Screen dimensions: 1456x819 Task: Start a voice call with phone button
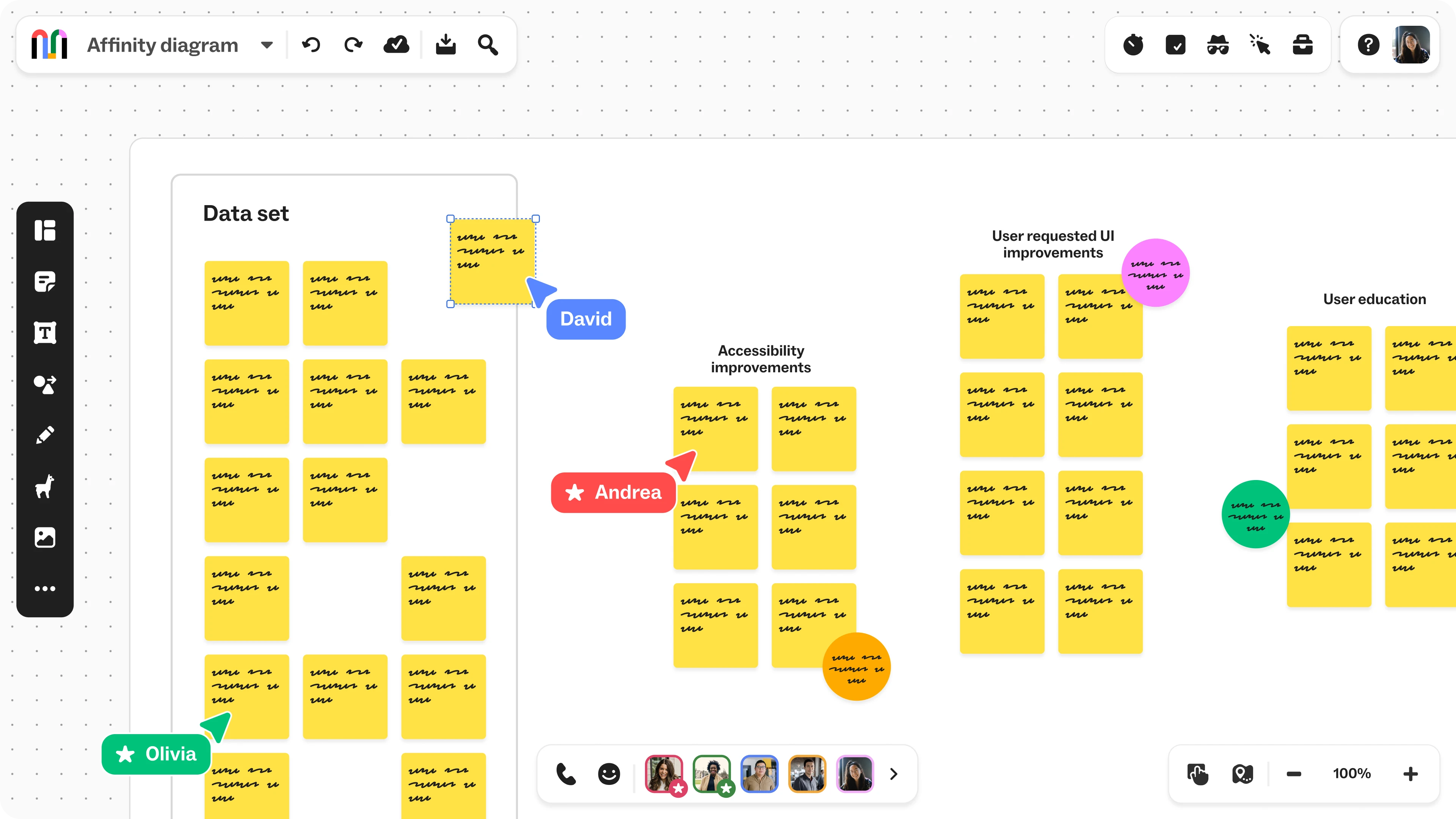(566, 774)
